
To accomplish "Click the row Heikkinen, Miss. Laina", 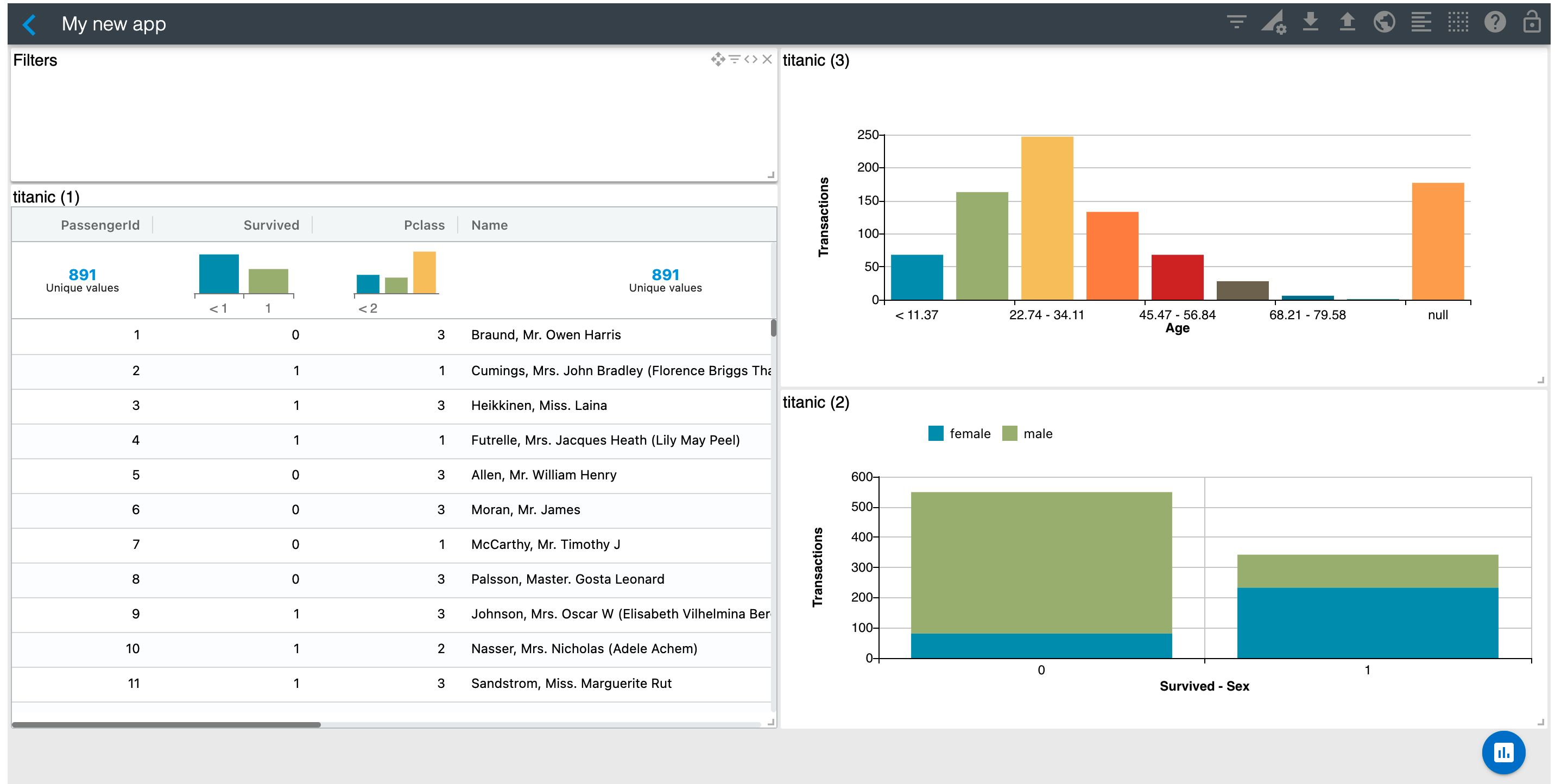I will pyautogui.click(x=539, y=406).
